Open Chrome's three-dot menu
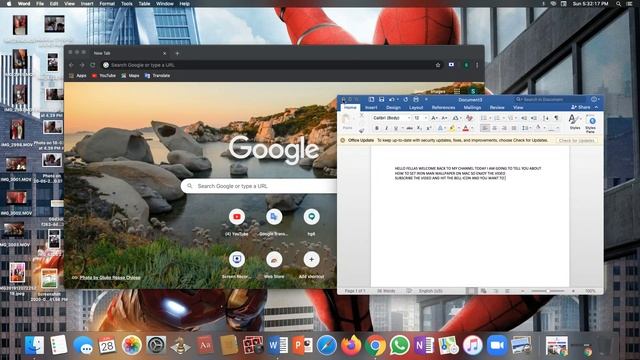Screen dimensions: 640x360 pyautogui.click(x=477, y=65)
